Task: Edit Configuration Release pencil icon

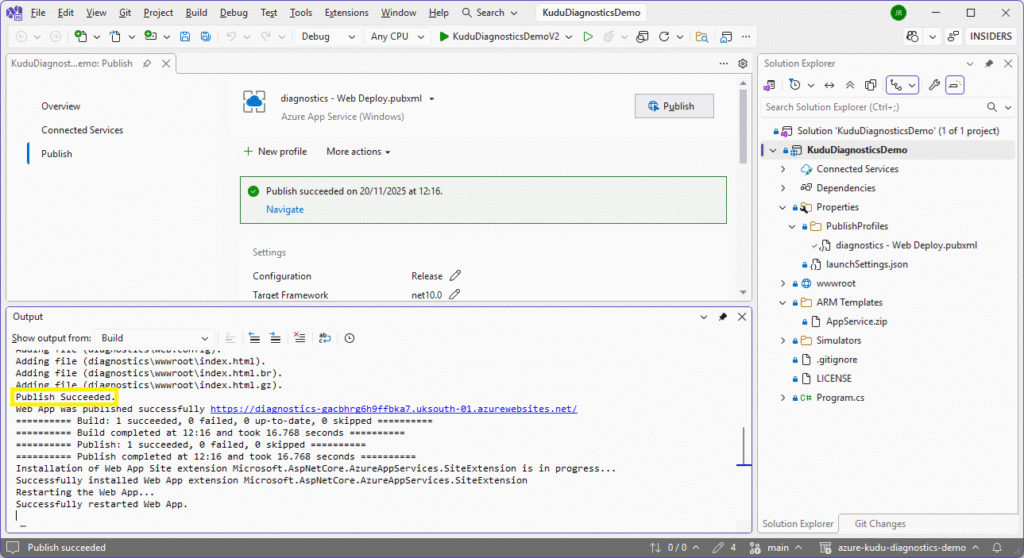Action: (x=455, y=276)
